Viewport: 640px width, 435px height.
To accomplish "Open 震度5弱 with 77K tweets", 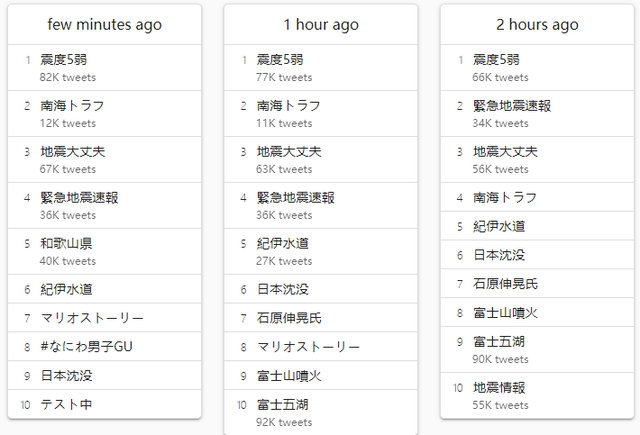I will coord(277,60).
